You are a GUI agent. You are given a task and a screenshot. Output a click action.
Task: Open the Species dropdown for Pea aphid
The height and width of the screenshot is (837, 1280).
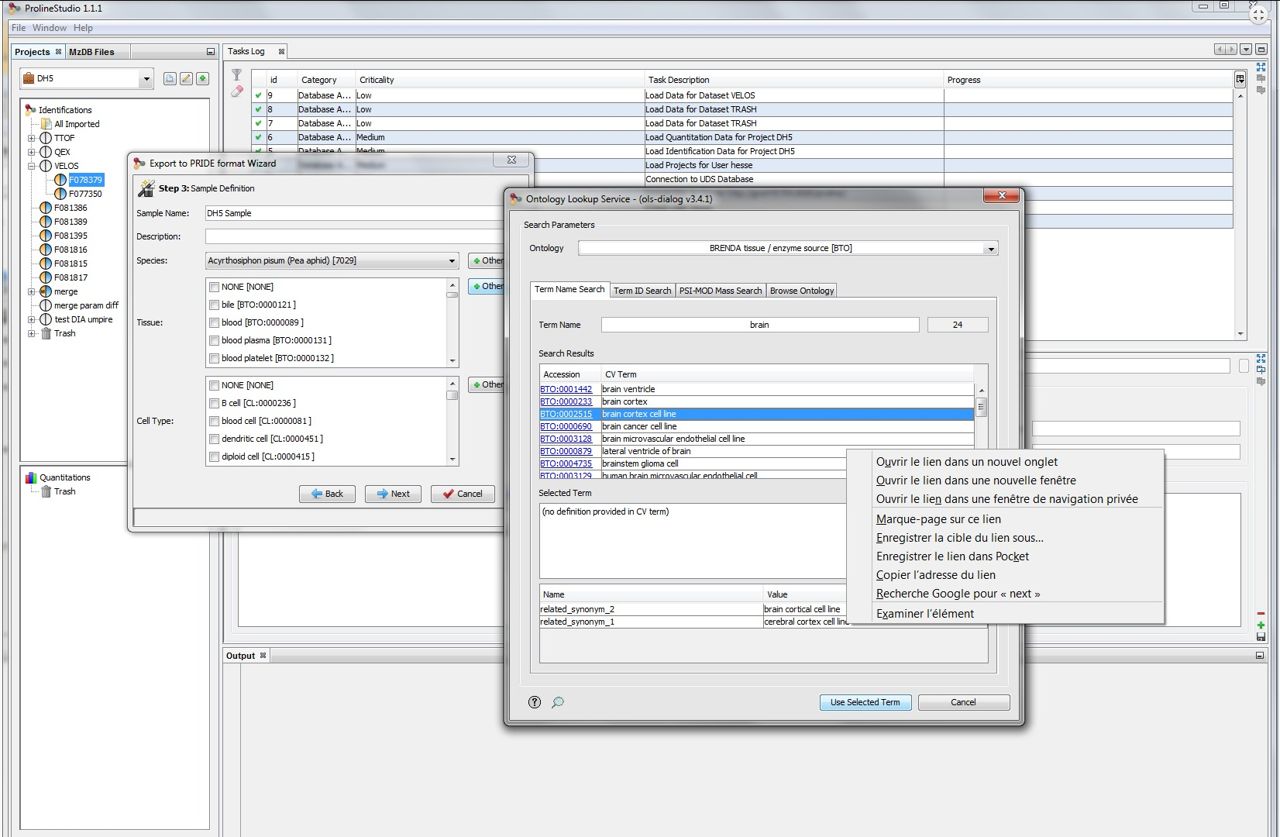450,260
